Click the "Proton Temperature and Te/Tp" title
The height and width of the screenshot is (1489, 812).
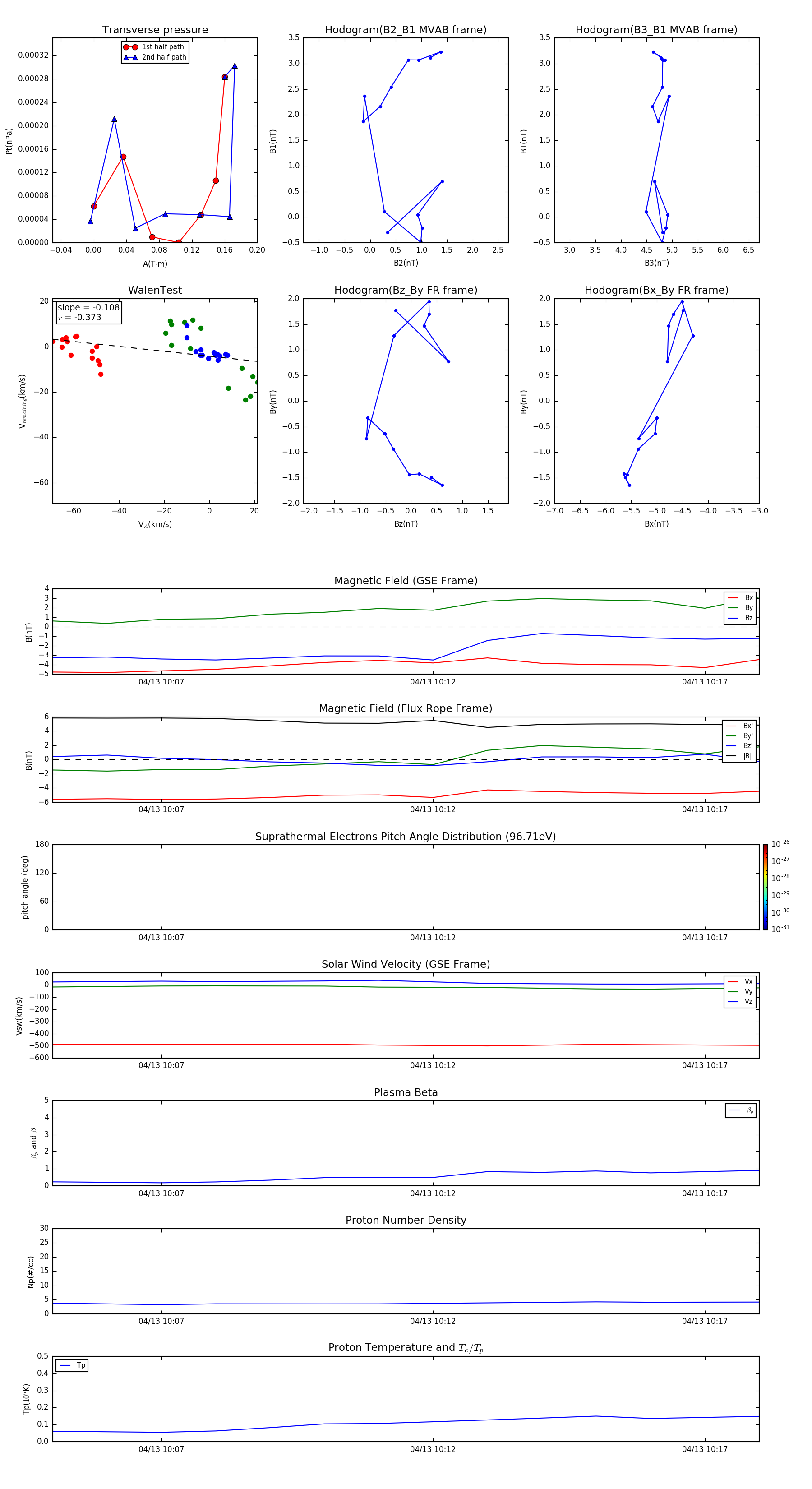(x=406, y=1347)
